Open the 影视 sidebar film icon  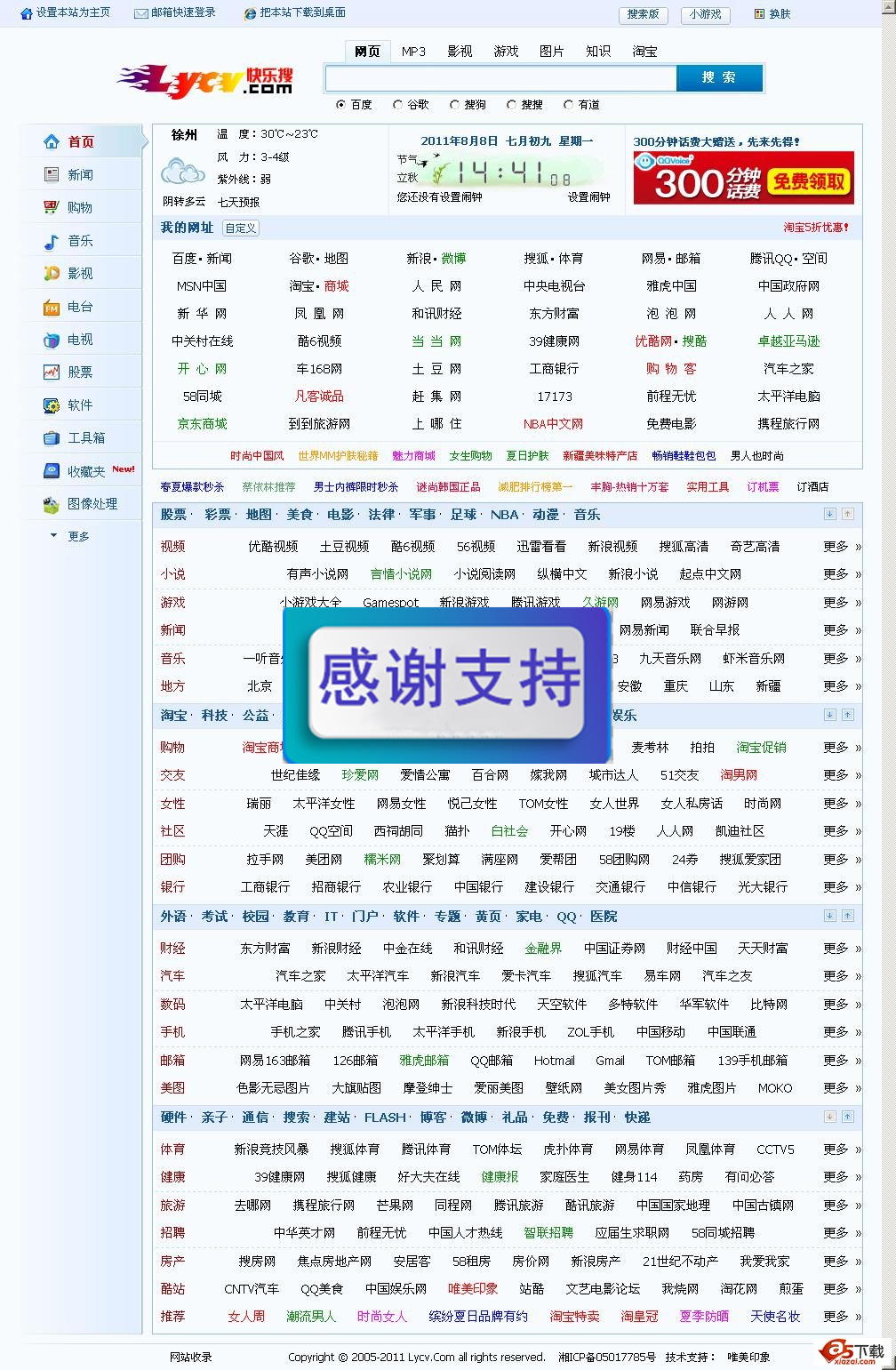click(52, 273)
